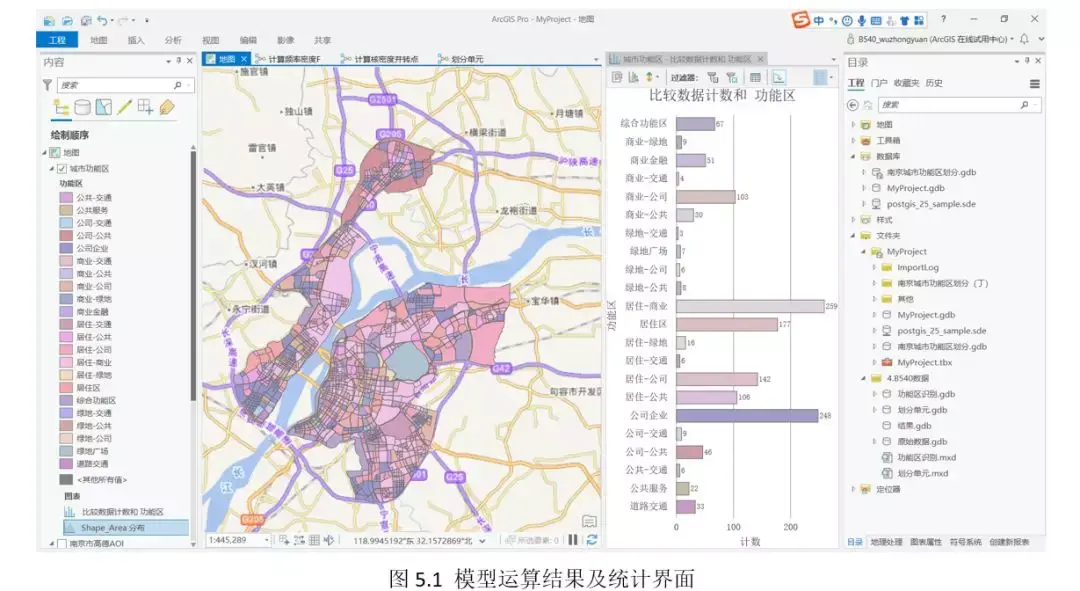Click the hamburger menu icon in the Catalog pane

tap(1035, 84)
